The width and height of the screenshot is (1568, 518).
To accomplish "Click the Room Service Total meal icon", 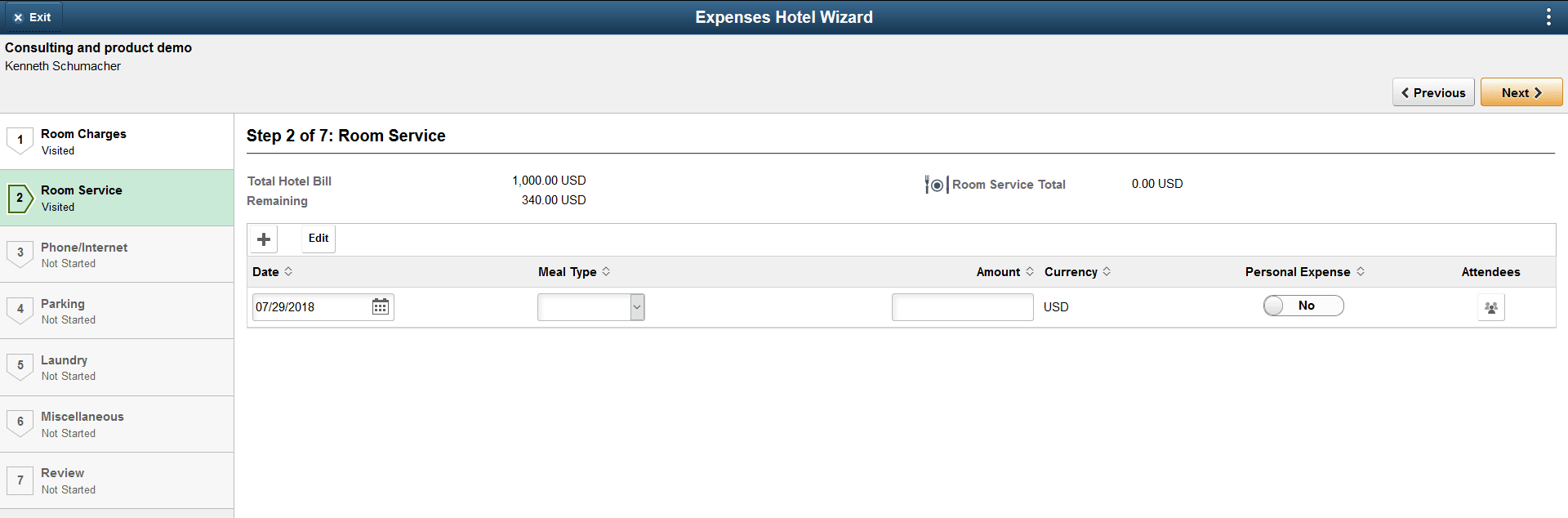I will click(x=936, y=185).
